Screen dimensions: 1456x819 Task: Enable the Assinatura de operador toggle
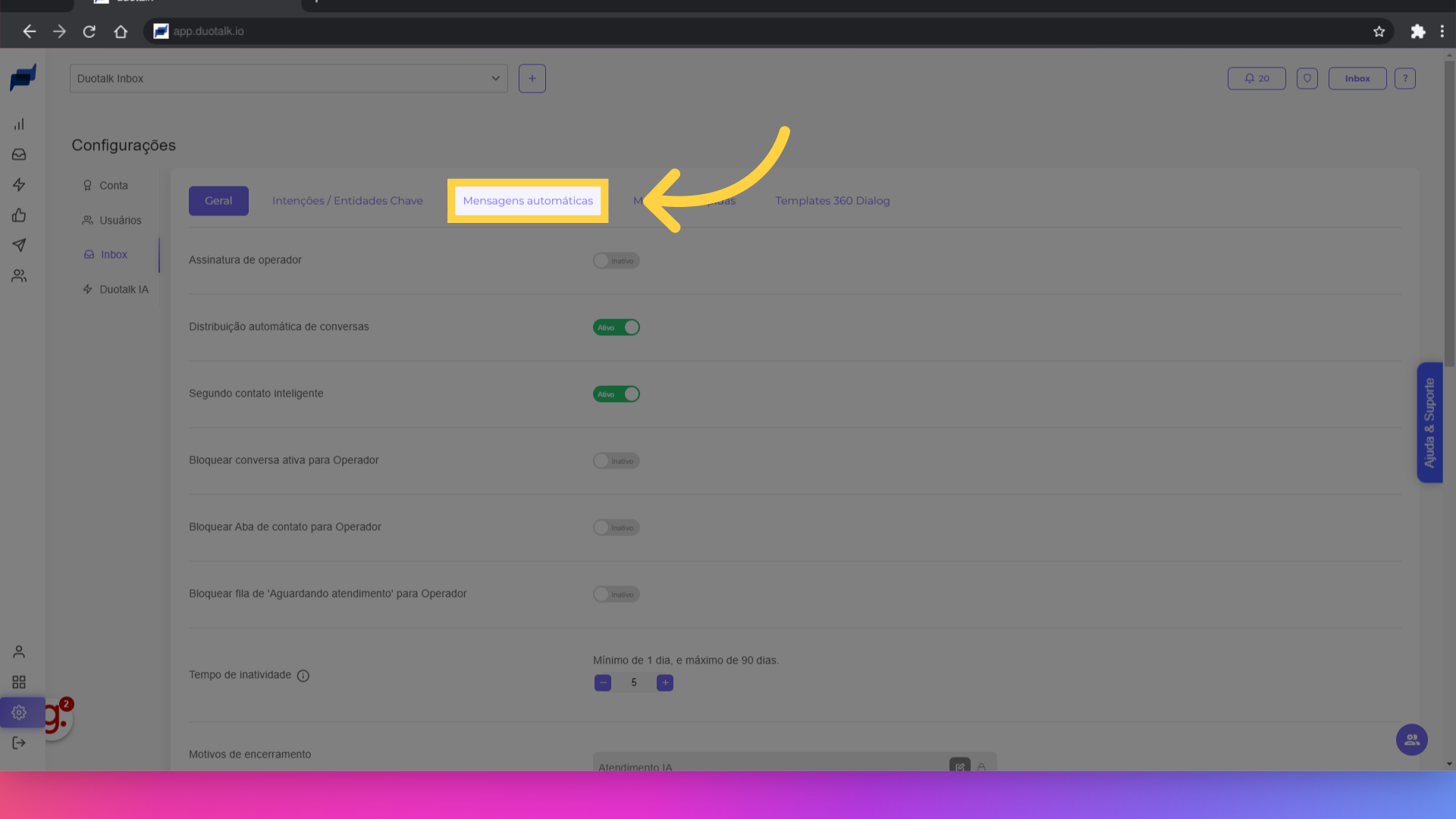(616, 261)
